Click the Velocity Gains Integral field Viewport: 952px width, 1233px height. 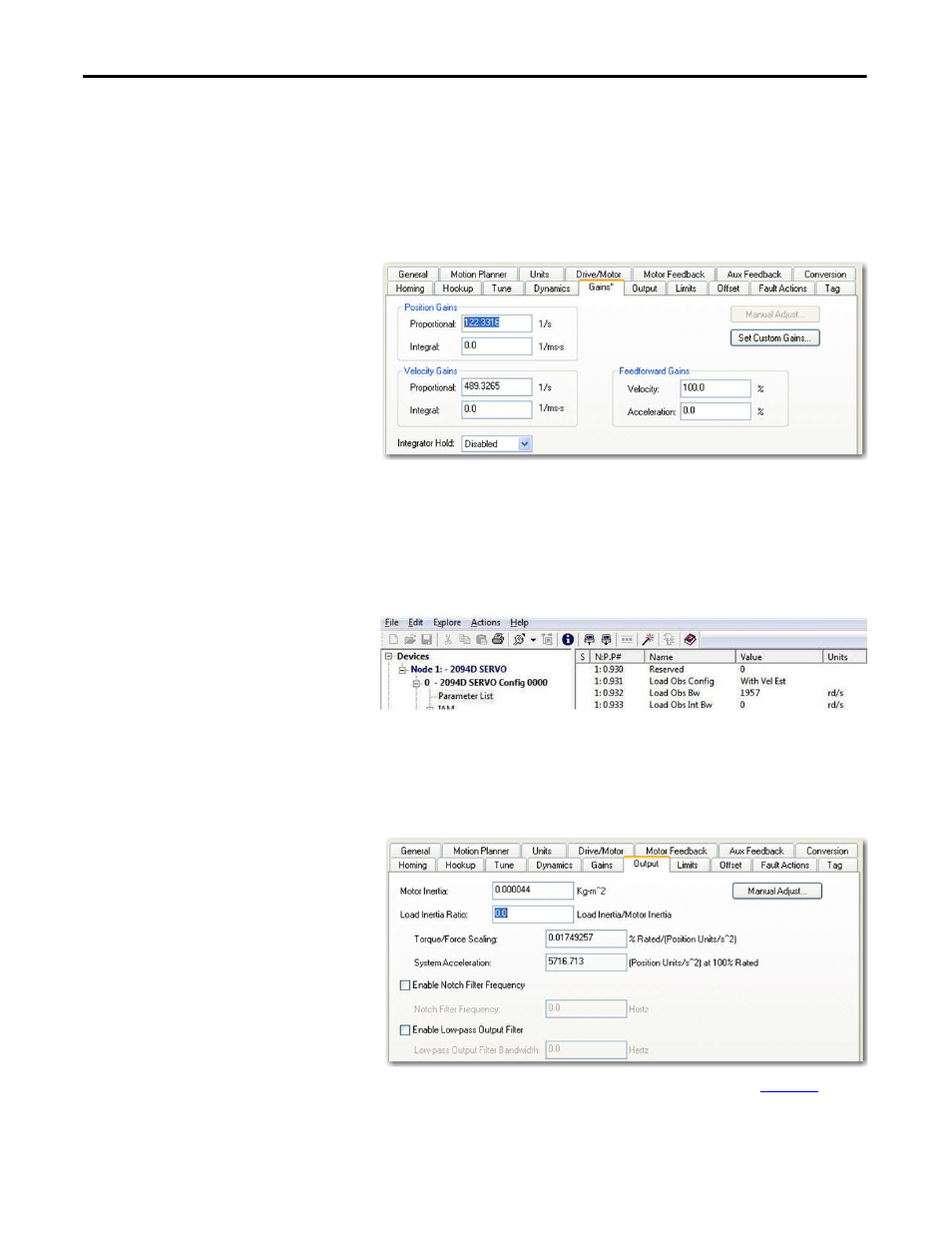pyautogui.click(x=497, y=409)
